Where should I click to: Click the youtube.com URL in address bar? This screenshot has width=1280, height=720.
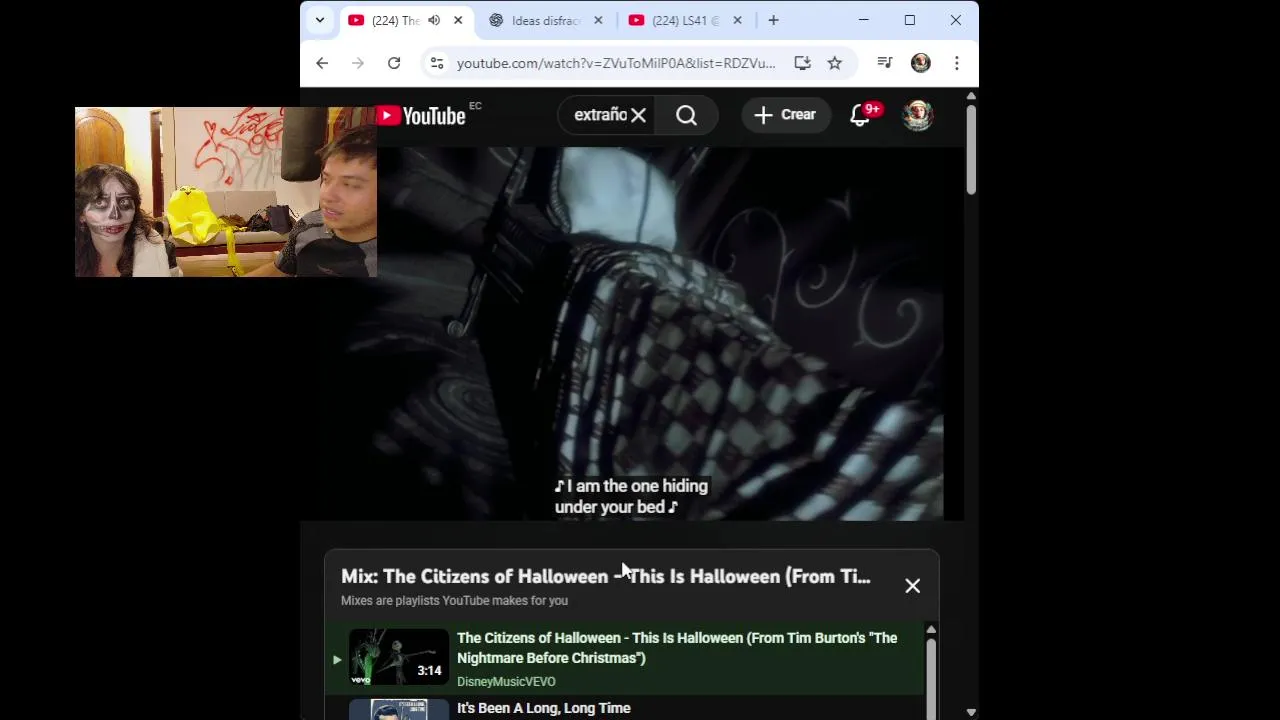click(x=616, y=63)
